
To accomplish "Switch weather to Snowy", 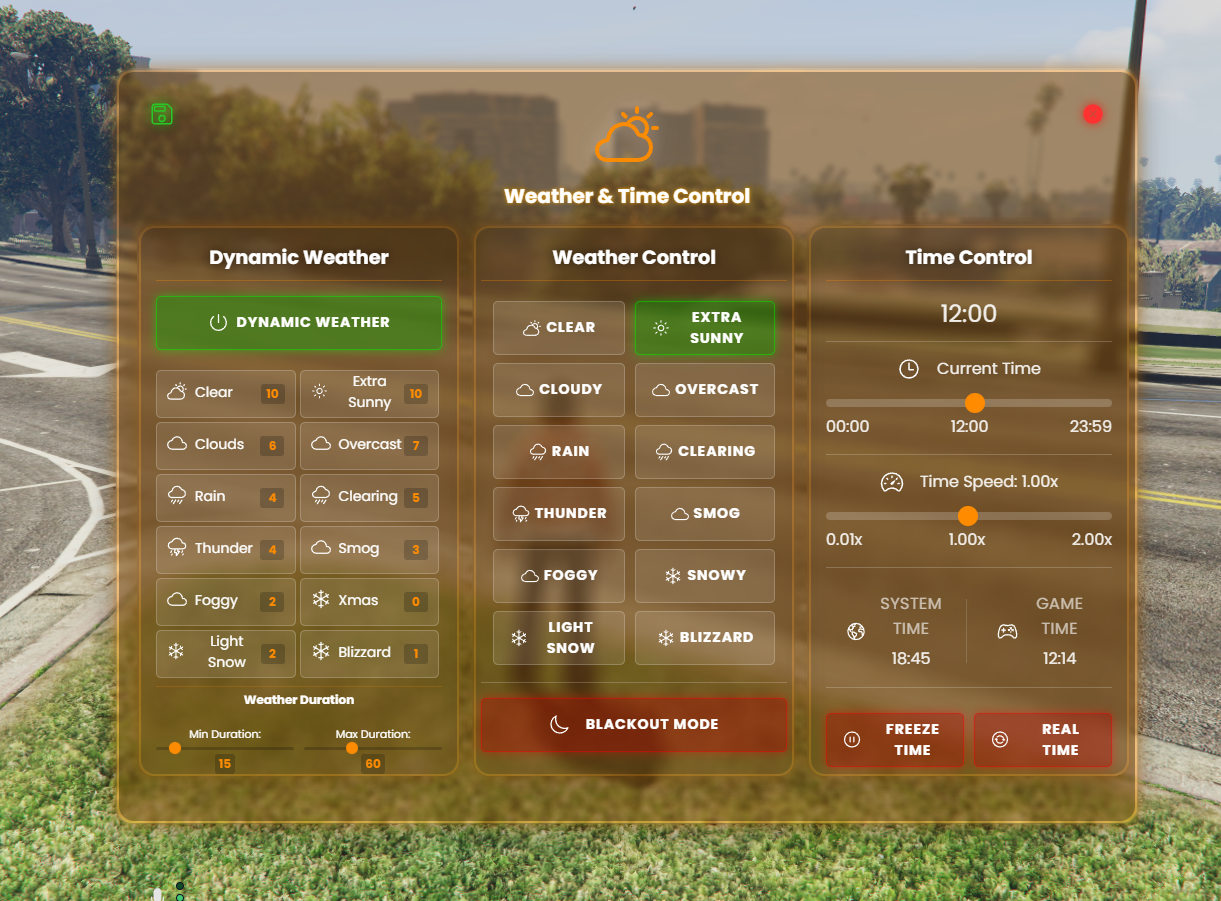I will click(x=705, y=575).
